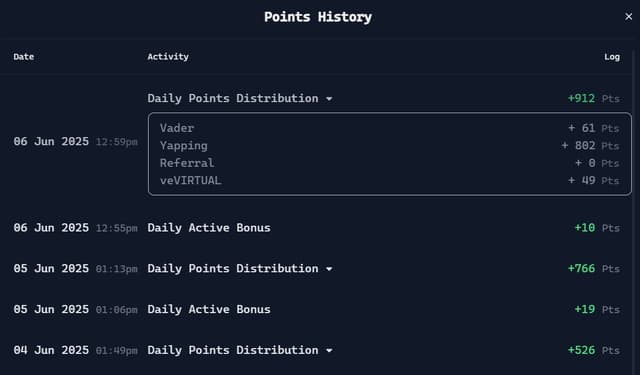
Task: Click the +10 Pts bonus value
Action: pos(597,228)
